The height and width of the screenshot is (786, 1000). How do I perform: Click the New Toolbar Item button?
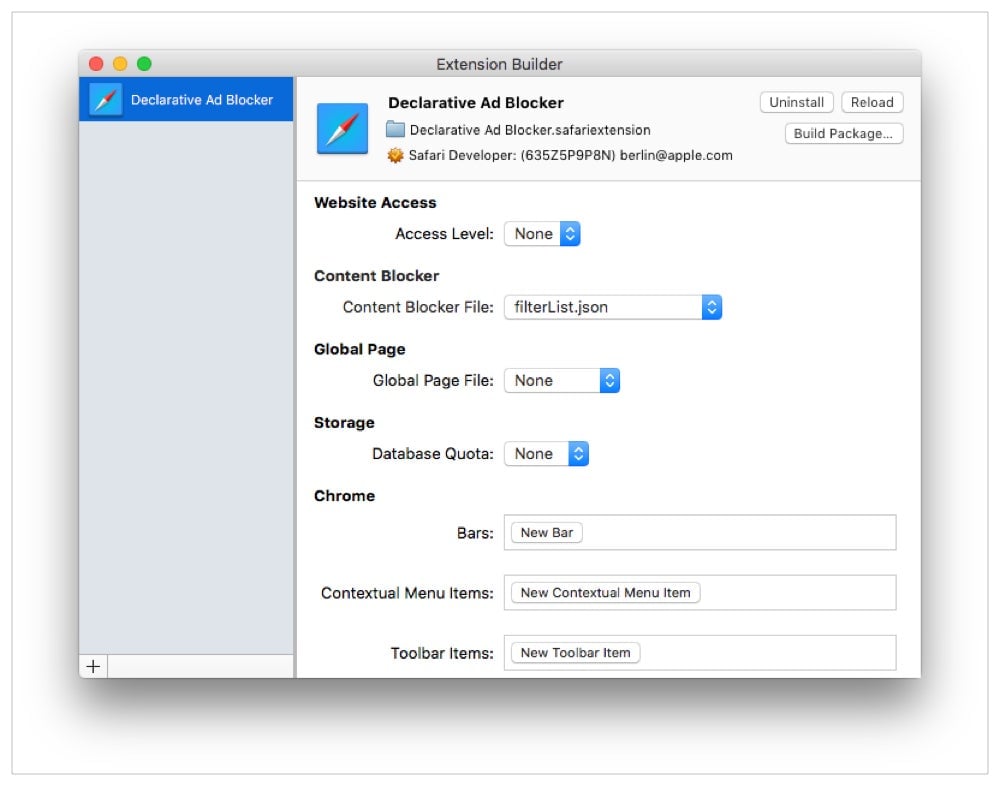point(575,653)
